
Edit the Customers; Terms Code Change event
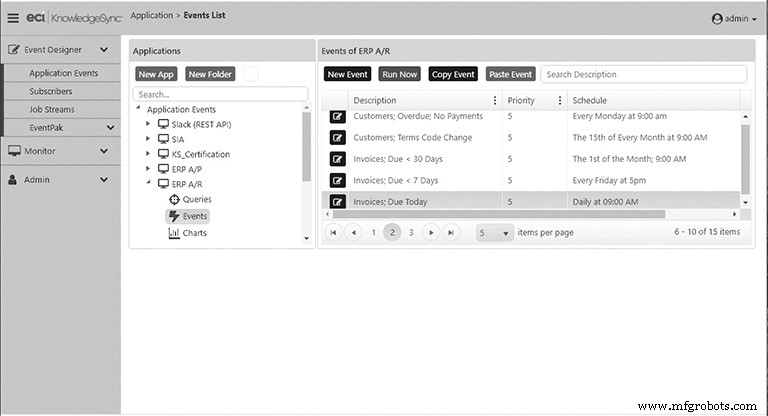(337, 138)
